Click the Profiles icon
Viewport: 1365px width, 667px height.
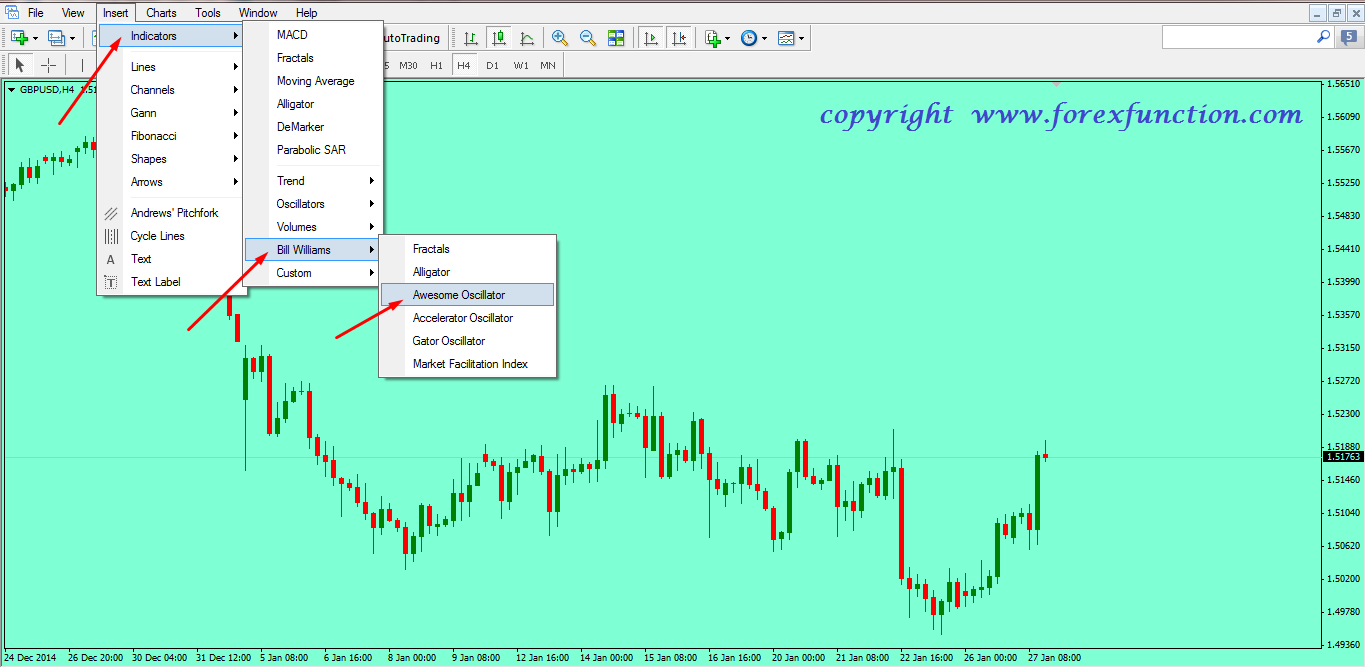(56, 38)
